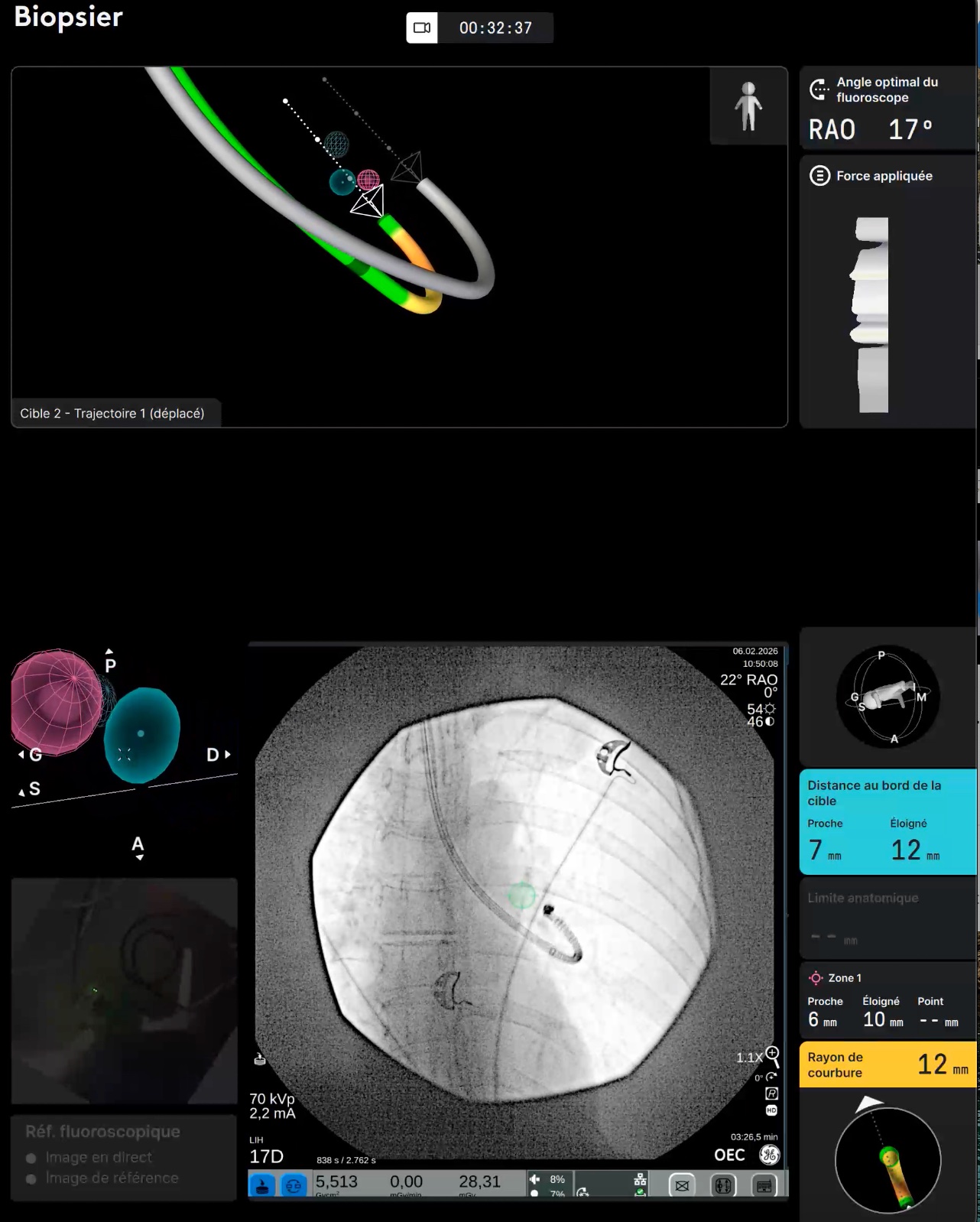Viewport: 980px width, 1222px height.
Task: Click the Distance au bord de la cible panel
Action: tap(888, 822)
